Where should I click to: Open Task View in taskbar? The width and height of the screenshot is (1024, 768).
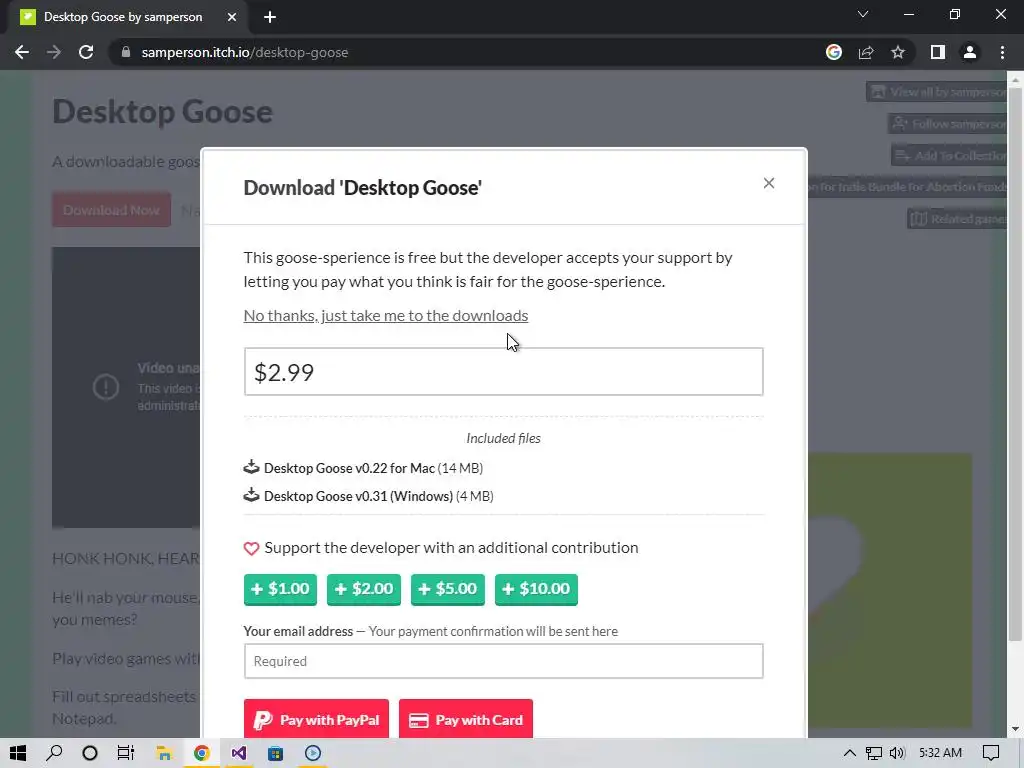[125, 753]
